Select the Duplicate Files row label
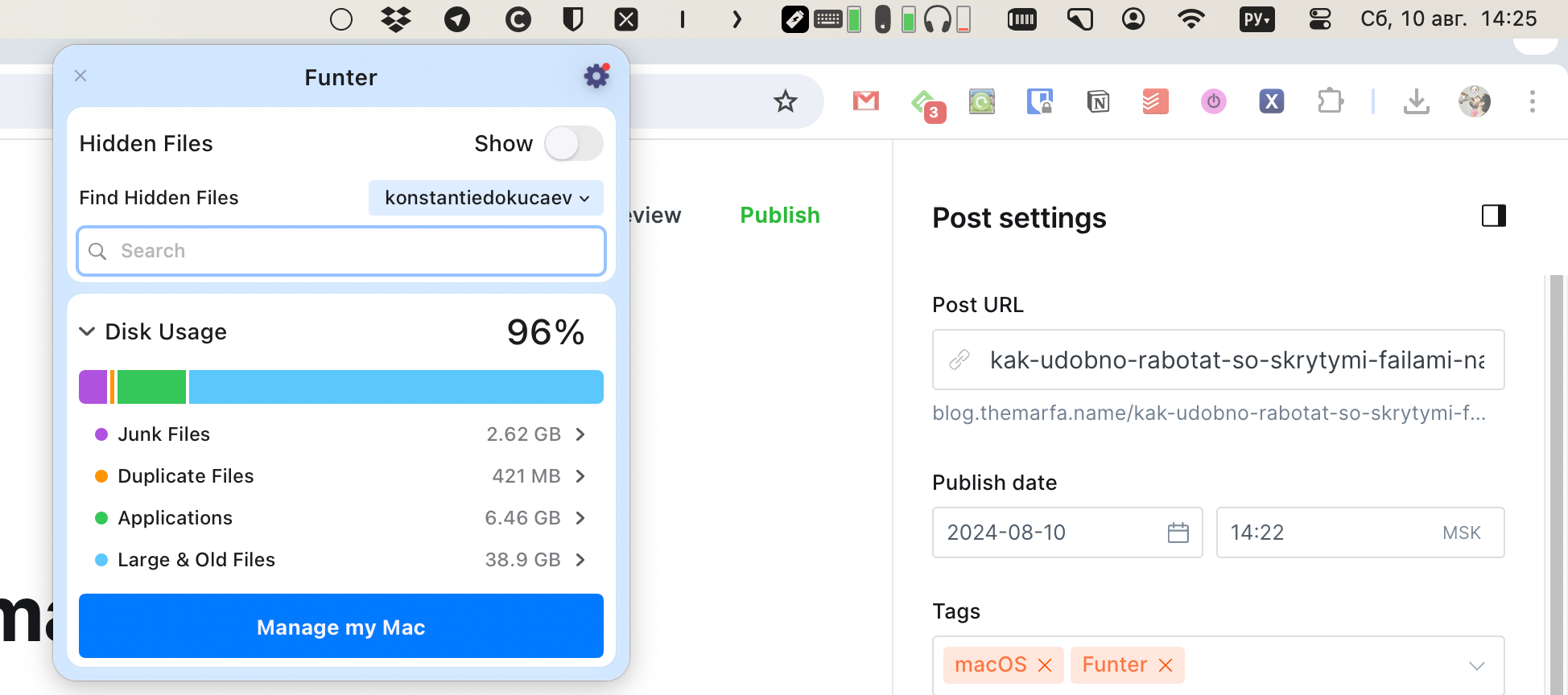The height and width of the screenshot is (695, 1568). [x=186, y=476]
